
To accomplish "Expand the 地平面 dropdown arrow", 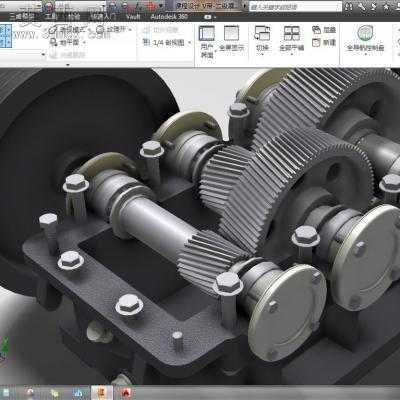I will click(84, 42).
